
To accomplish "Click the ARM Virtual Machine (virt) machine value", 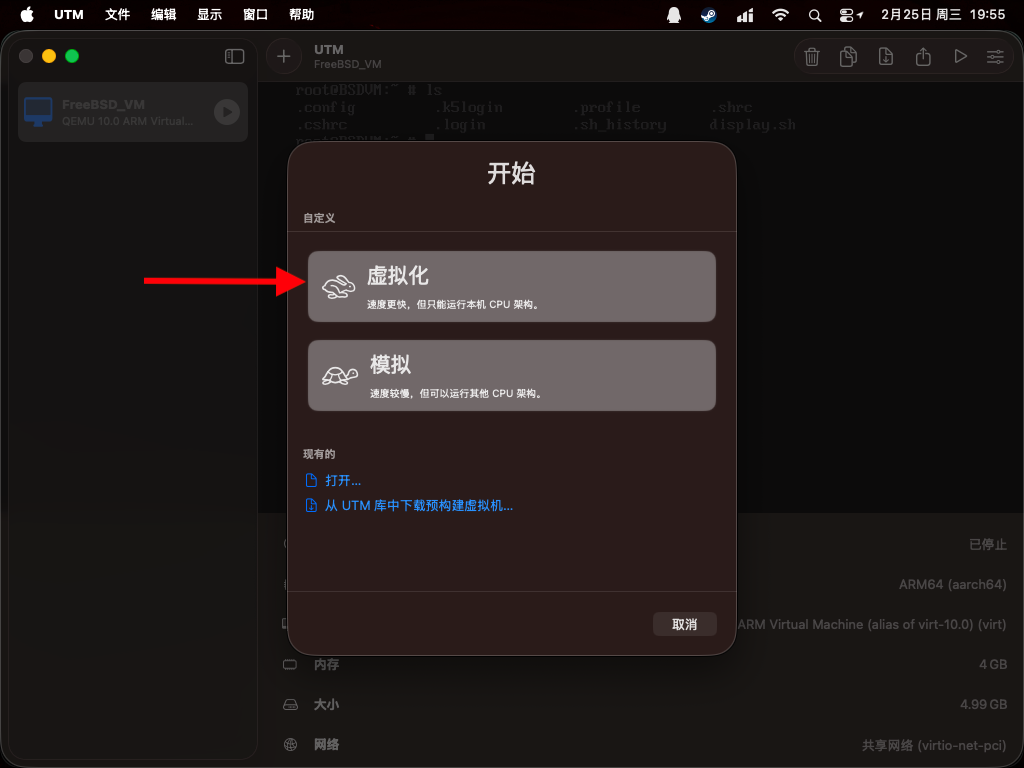I will [x=872, y=624].
